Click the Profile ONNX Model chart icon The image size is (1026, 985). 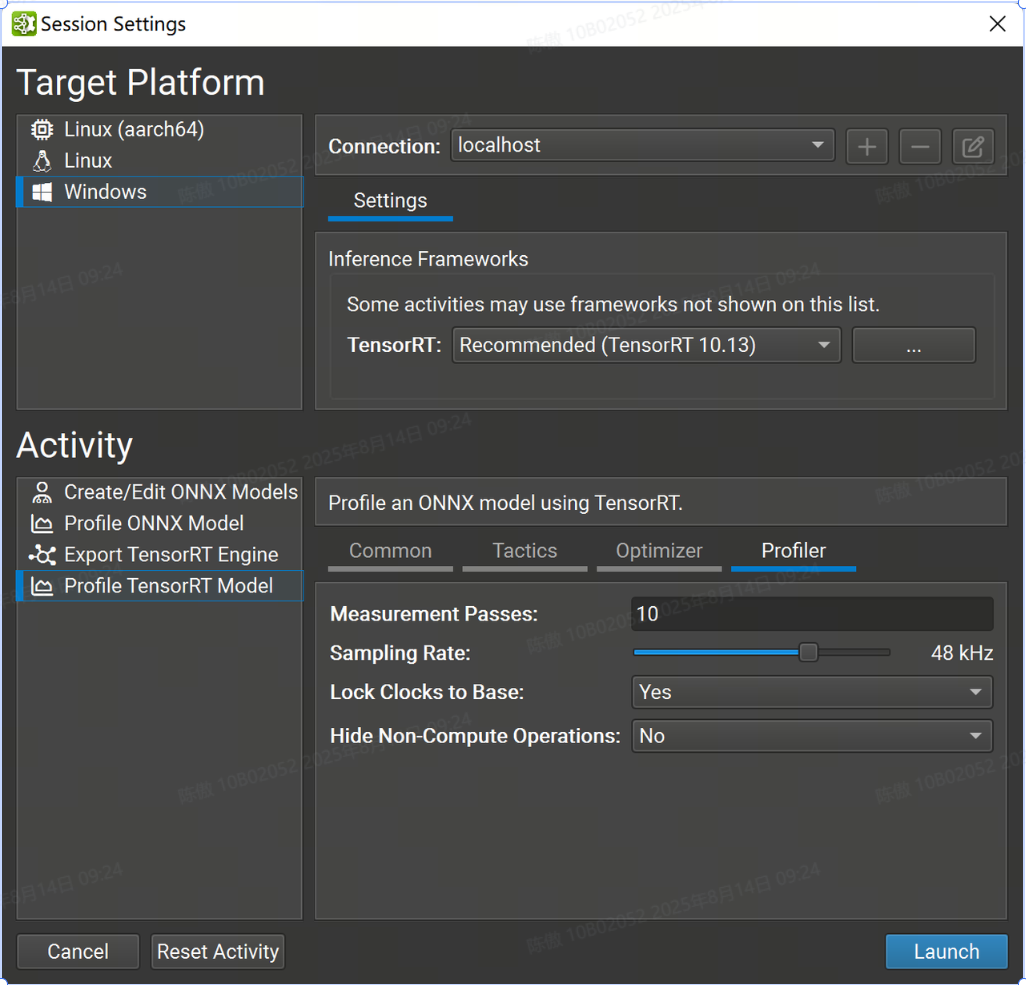coord(42,524)
